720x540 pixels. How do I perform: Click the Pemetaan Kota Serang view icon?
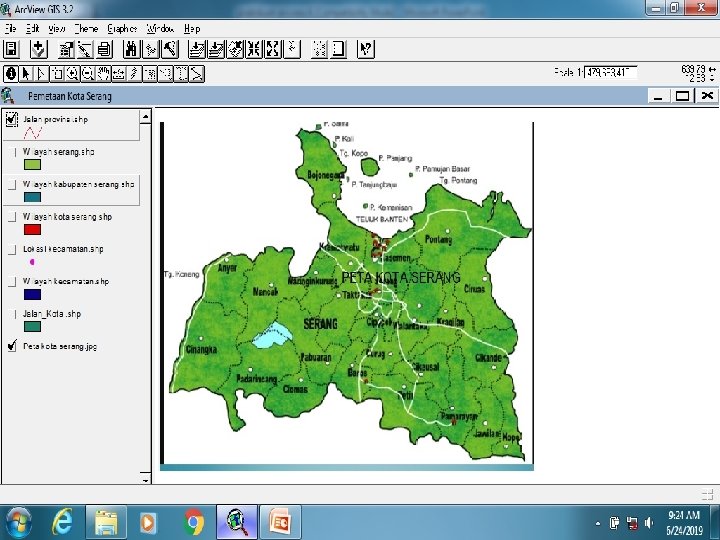tap(8, 96)
